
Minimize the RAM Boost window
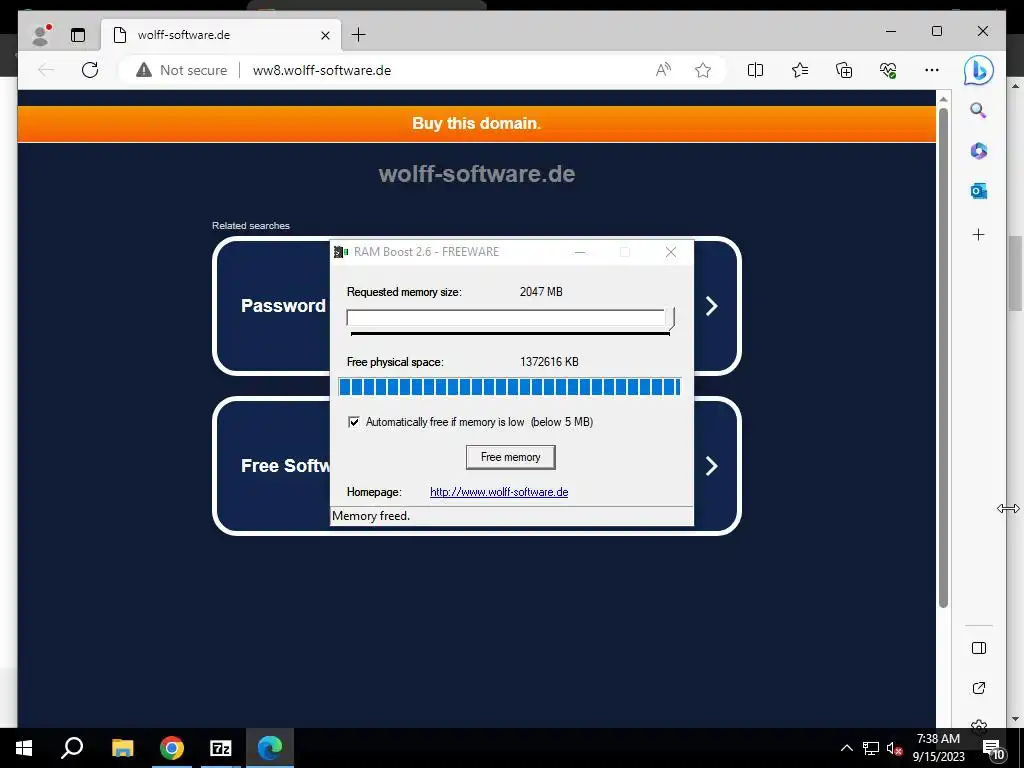pyautogui.click(x=579, y=252)
